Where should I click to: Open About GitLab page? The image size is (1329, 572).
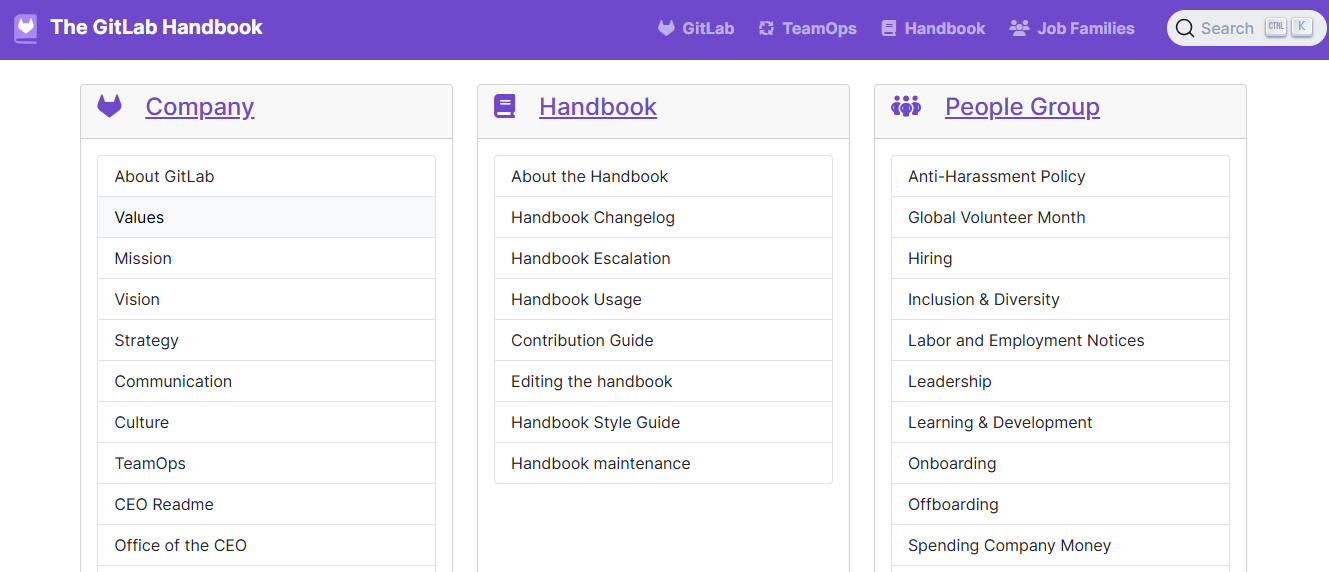coord(266,176)
